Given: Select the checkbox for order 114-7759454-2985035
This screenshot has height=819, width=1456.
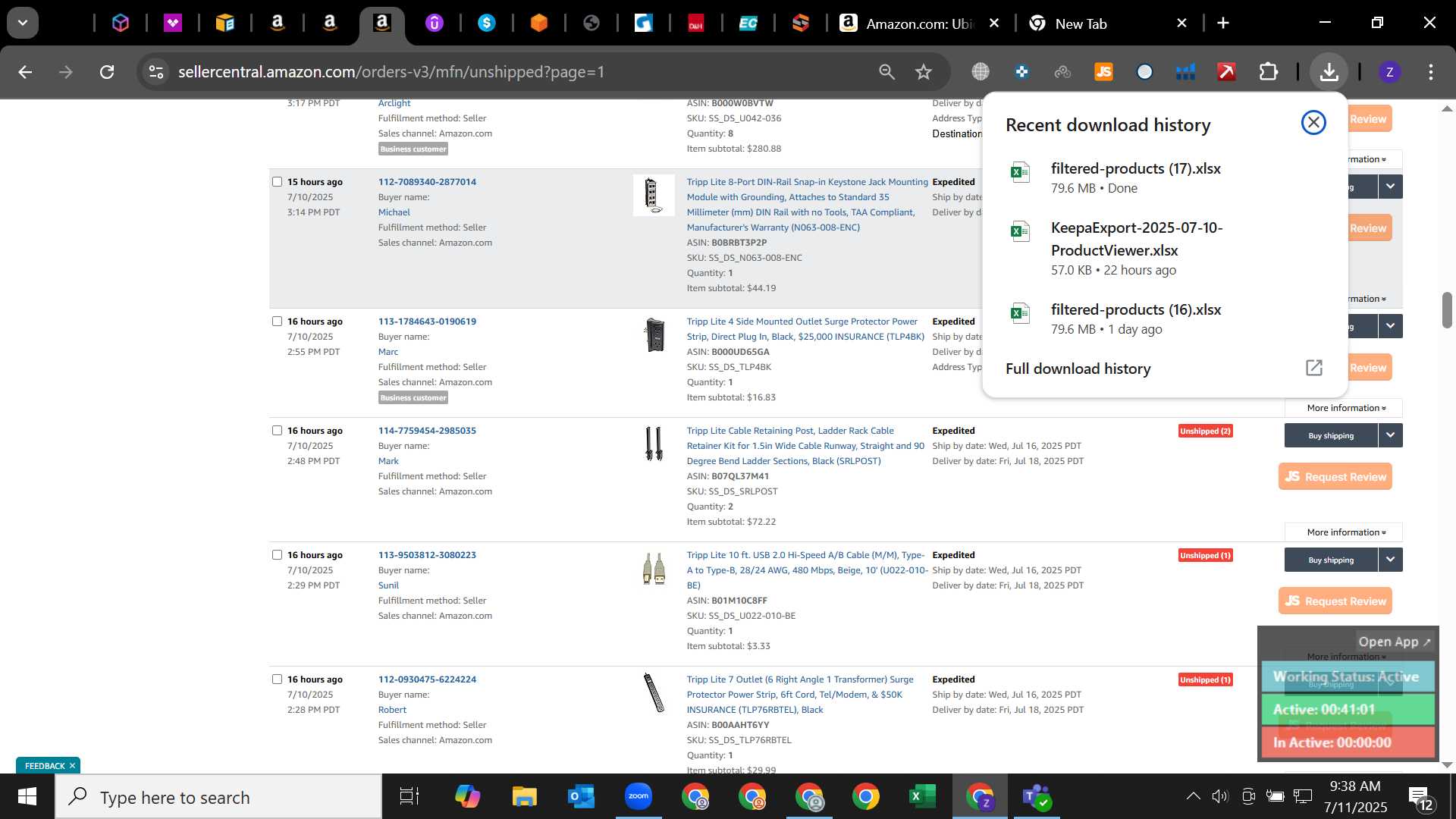Looking at the screenshot, I should (277, 431).
